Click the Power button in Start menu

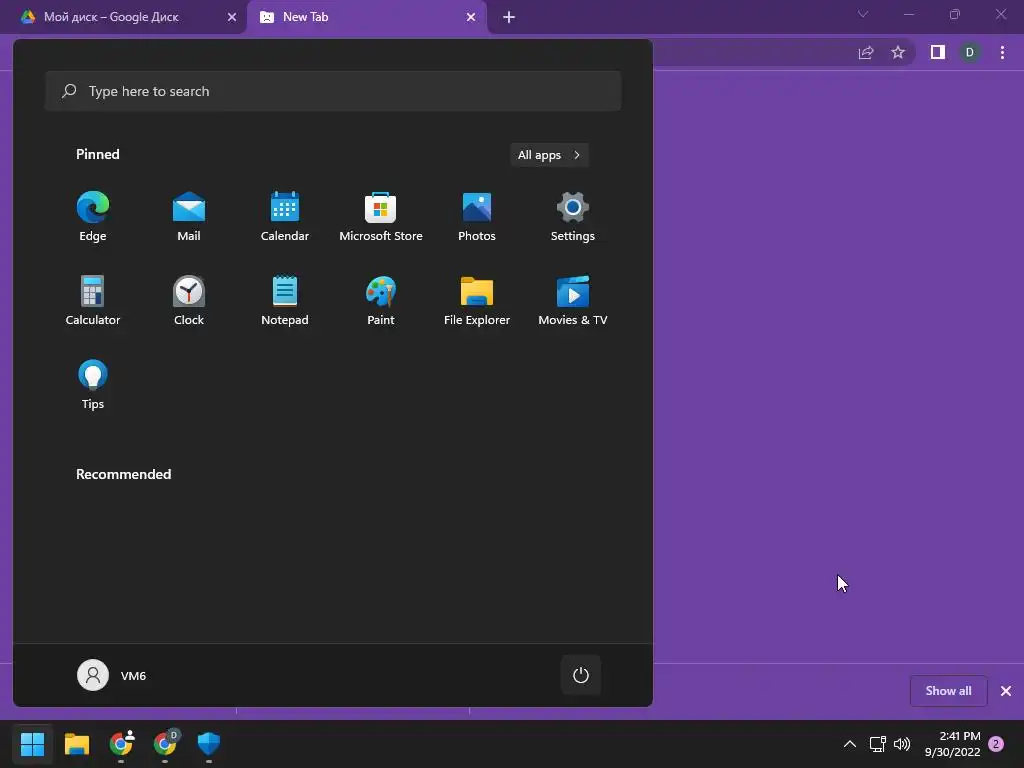click(581, 675)
